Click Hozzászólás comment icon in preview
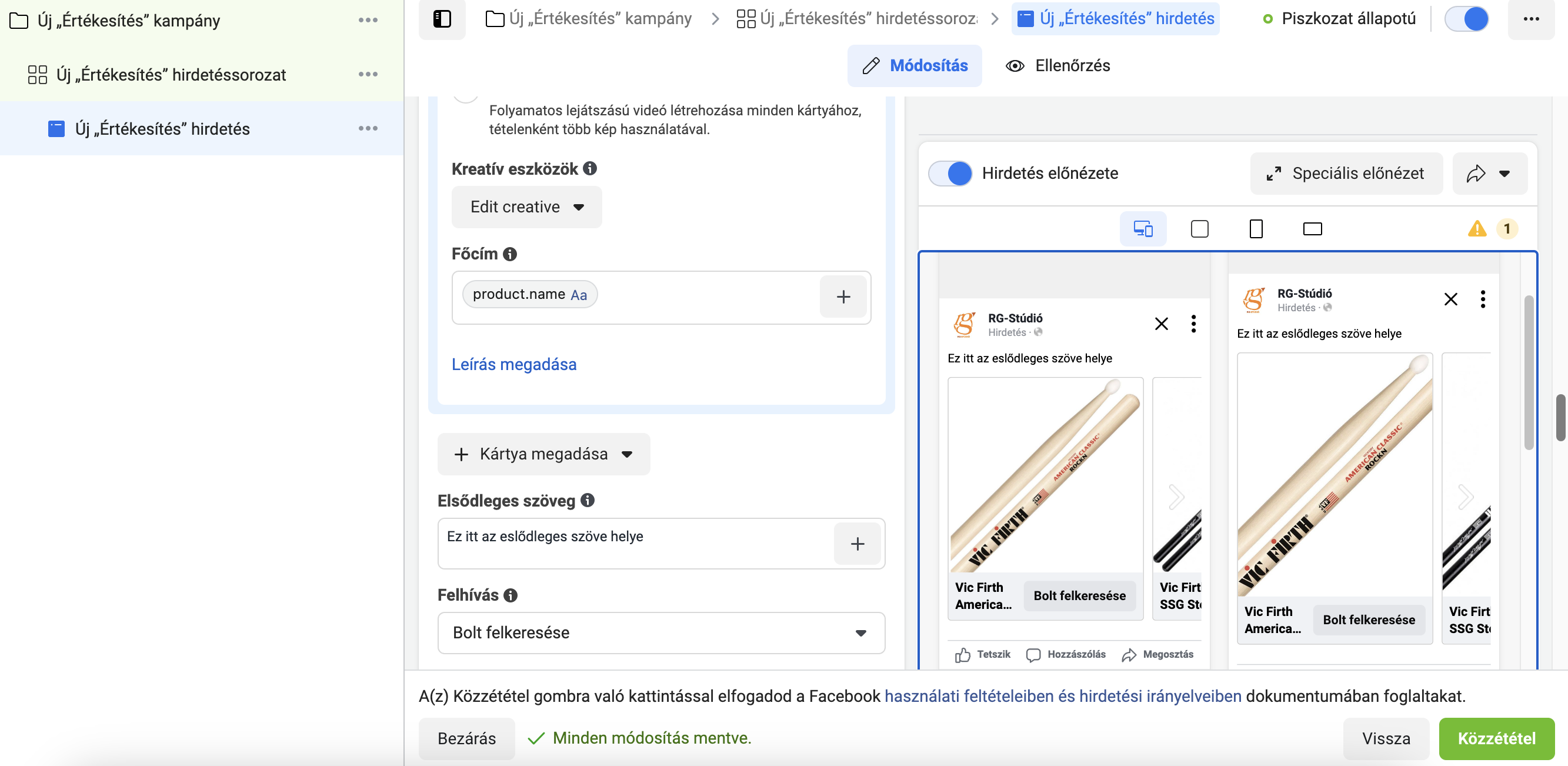 point(1033,655)
